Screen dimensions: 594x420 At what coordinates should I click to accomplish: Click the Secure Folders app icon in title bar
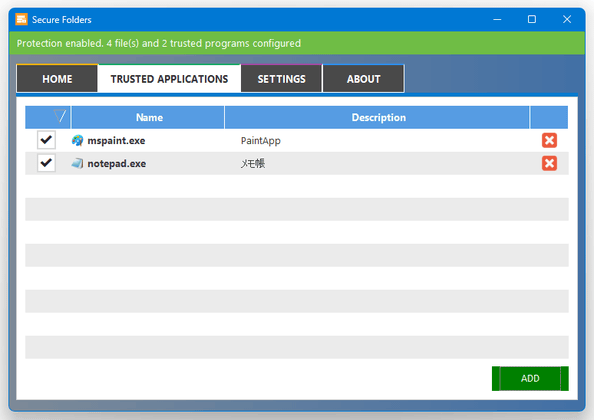(21, 19)
